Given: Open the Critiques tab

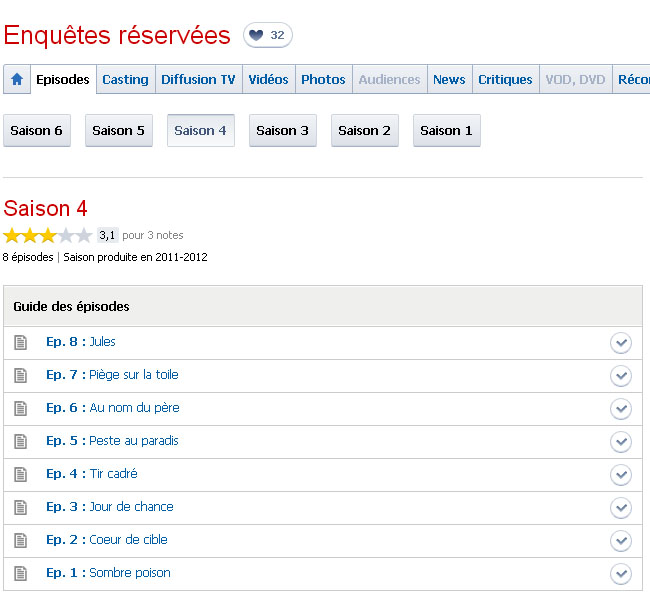Looking at the screenshot, I should (x=505, y=80).
